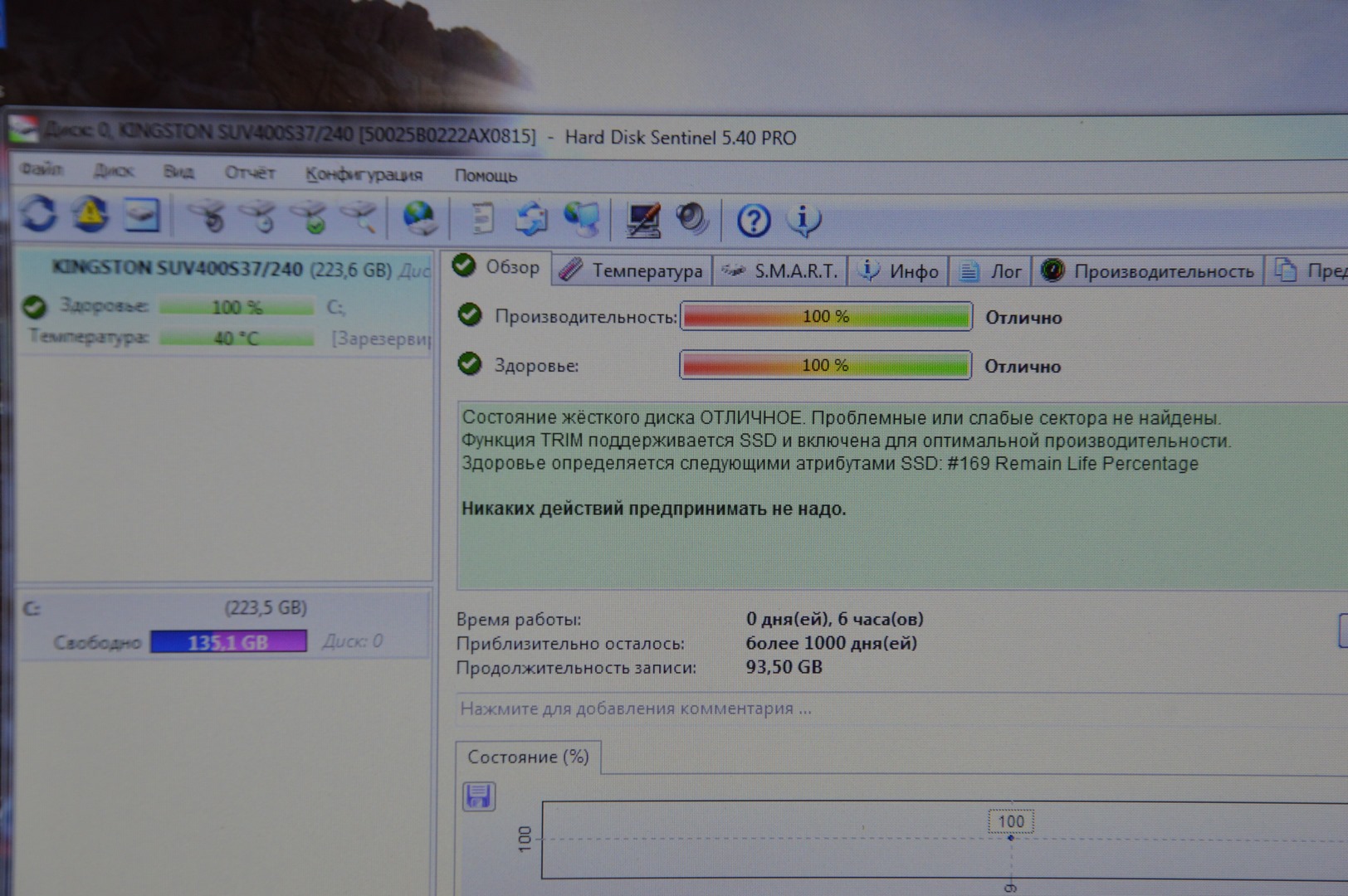Open the Файл menu

pos(42,169)
